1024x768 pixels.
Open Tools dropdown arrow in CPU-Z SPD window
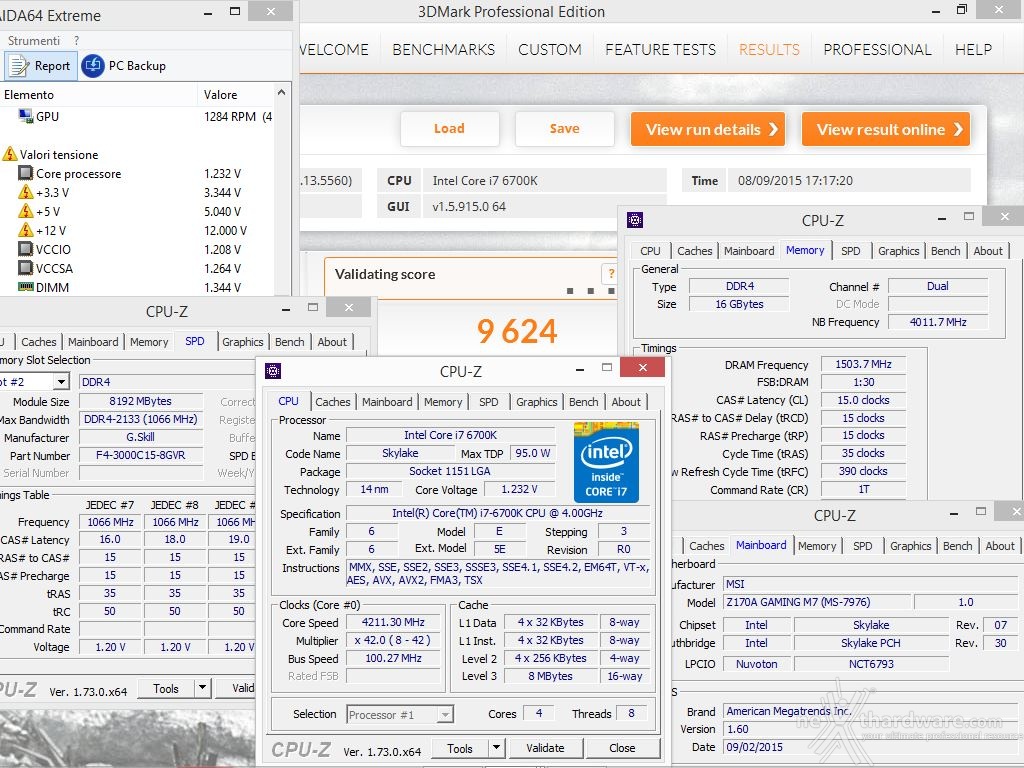[x=202, y=688]
